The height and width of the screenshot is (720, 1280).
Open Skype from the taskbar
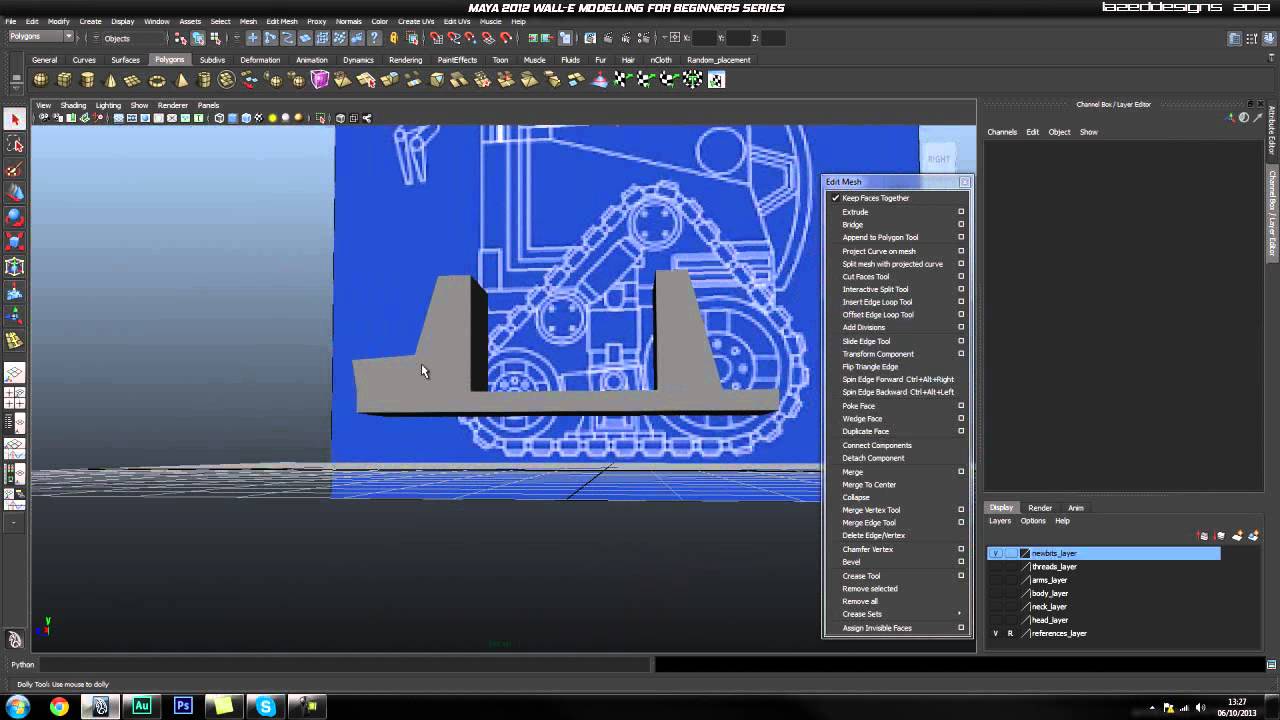[265, 707]
